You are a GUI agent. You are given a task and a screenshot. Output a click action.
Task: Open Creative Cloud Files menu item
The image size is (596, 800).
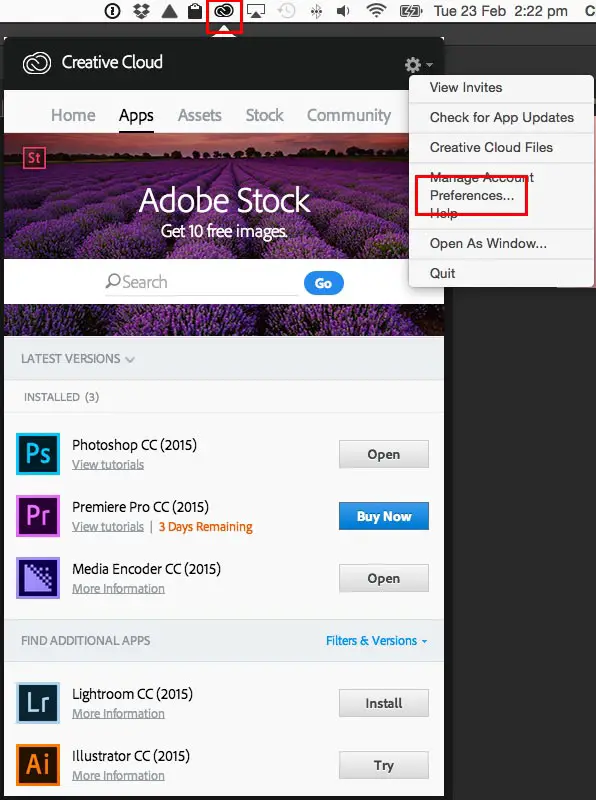501,147
